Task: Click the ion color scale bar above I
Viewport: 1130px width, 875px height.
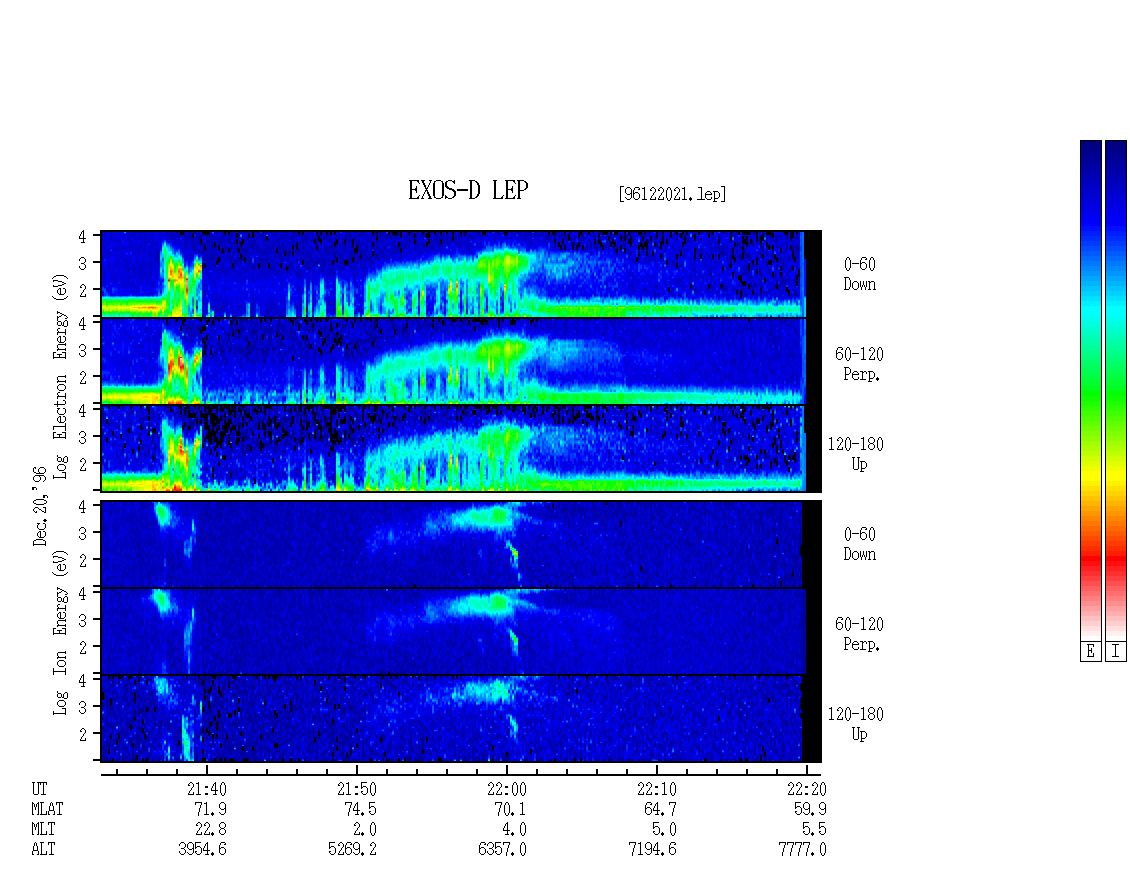Action: [1116, 390]
